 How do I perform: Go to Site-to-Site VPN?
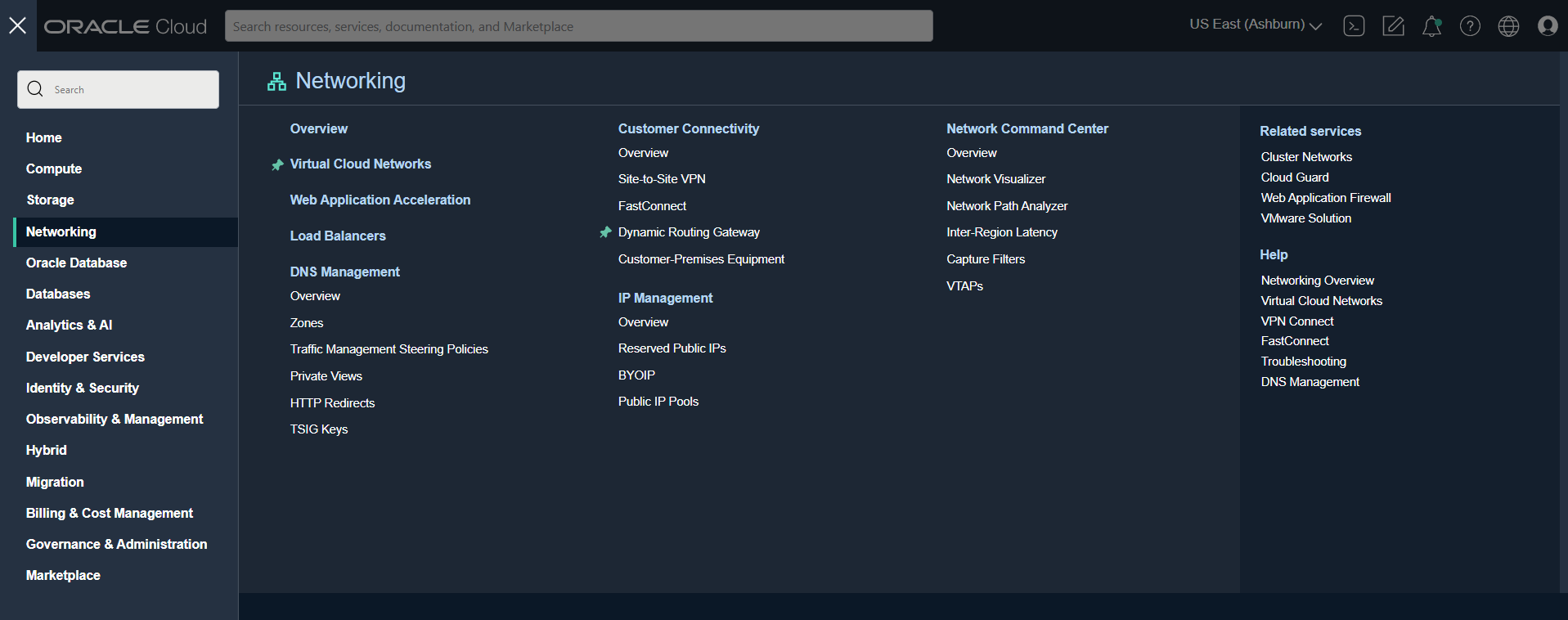tap(662, 179)
